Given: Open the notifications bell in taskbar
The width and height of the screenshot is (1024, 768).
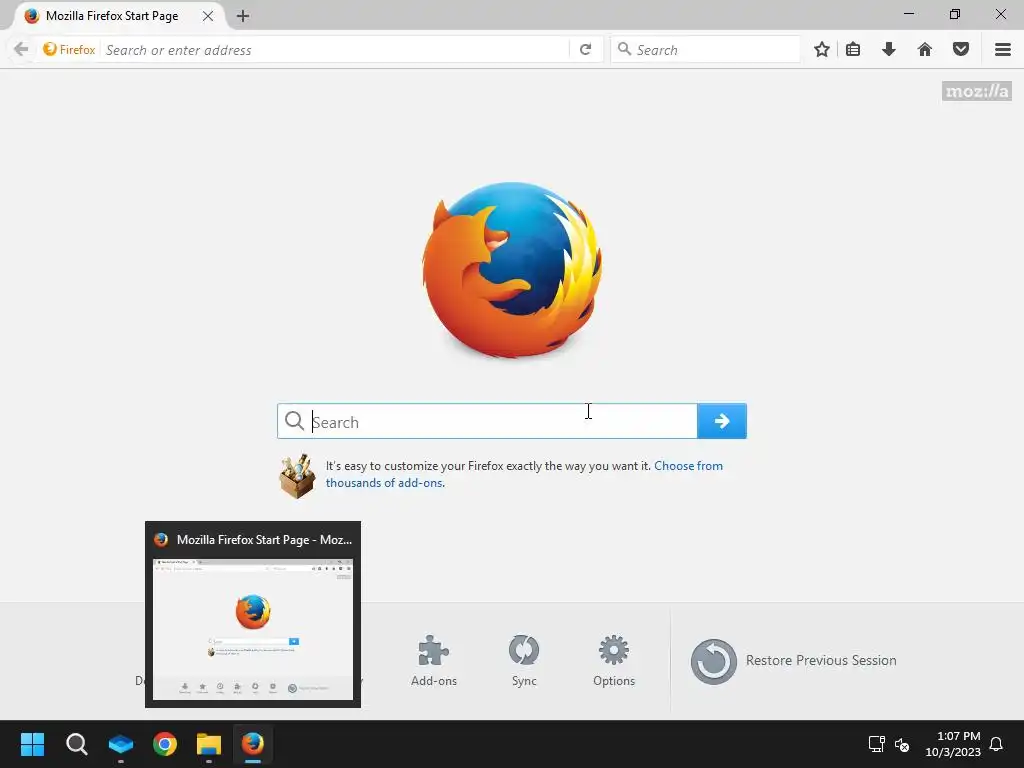Looking at the screenshot, I should click(x=996, y=744).
